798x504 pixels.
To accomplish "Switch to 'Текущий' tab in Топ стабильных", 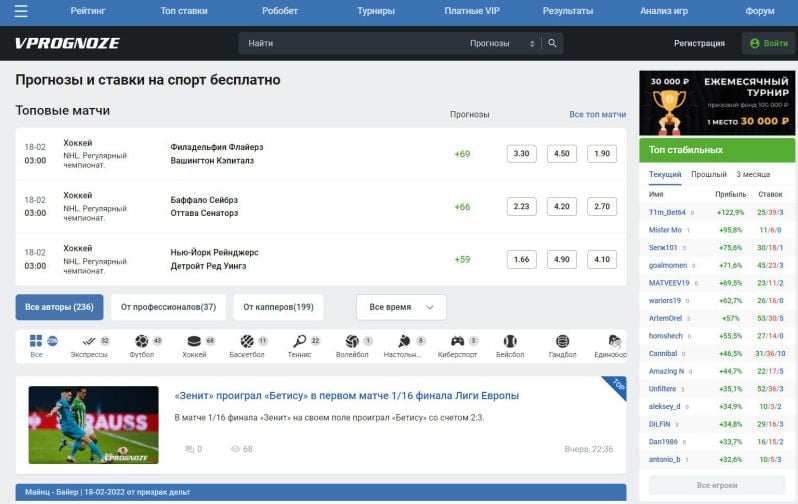I will (x=665, y=174).
